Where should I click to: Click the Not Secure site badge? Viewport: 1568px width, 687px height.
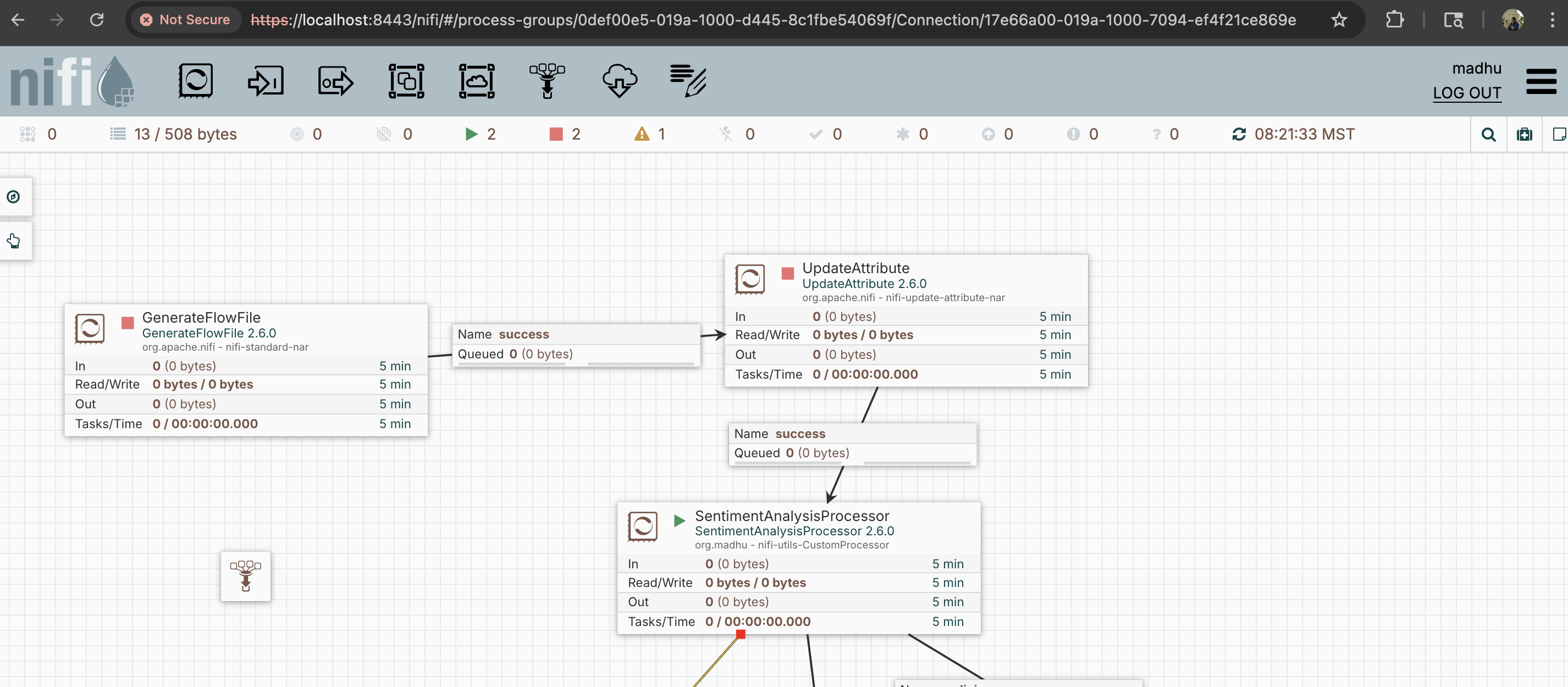pyautogui.click(x=185, y=20)
